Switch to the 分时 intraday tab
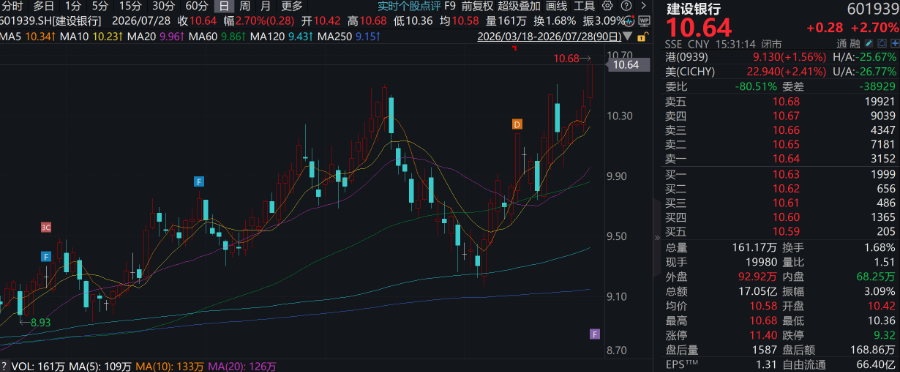Image resolution: width=900 pixels, height=372 pixels. tap(13, 7)
